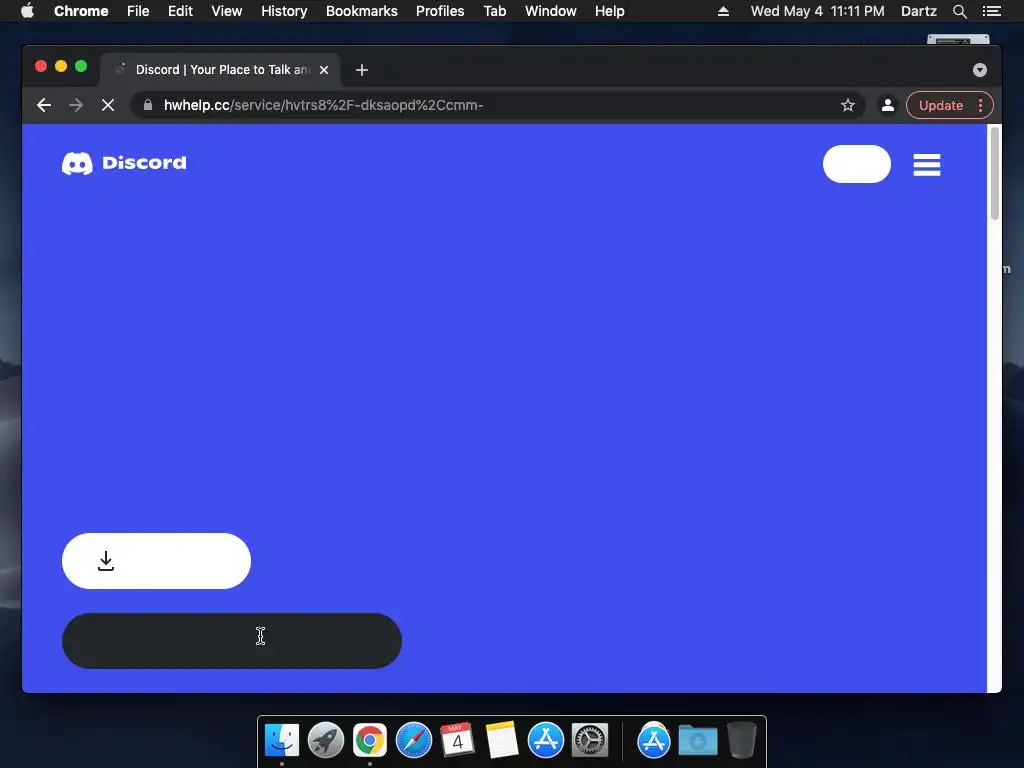This screenshot has width=1024, height=768.
Task: Open the History menu
Action: point(284,11)
